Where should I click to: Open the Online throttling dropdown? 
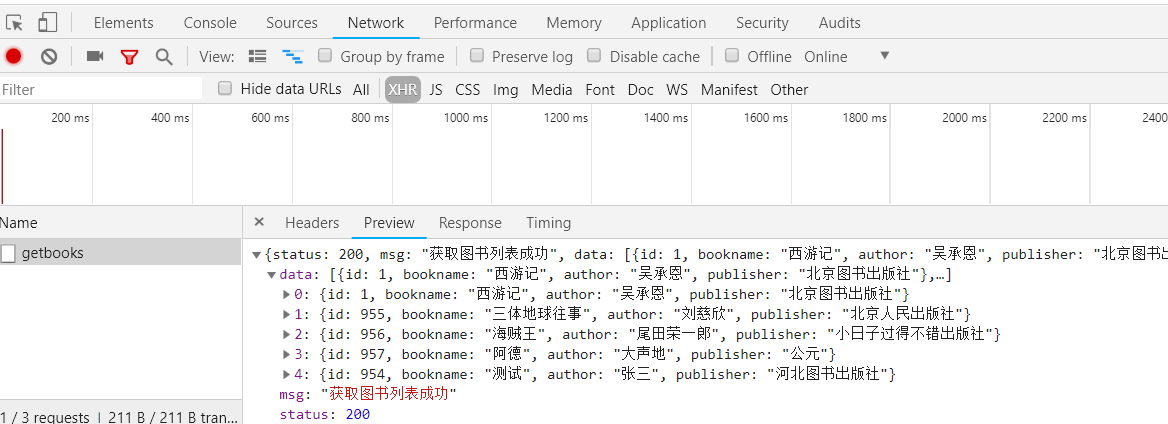pos(847,57)
